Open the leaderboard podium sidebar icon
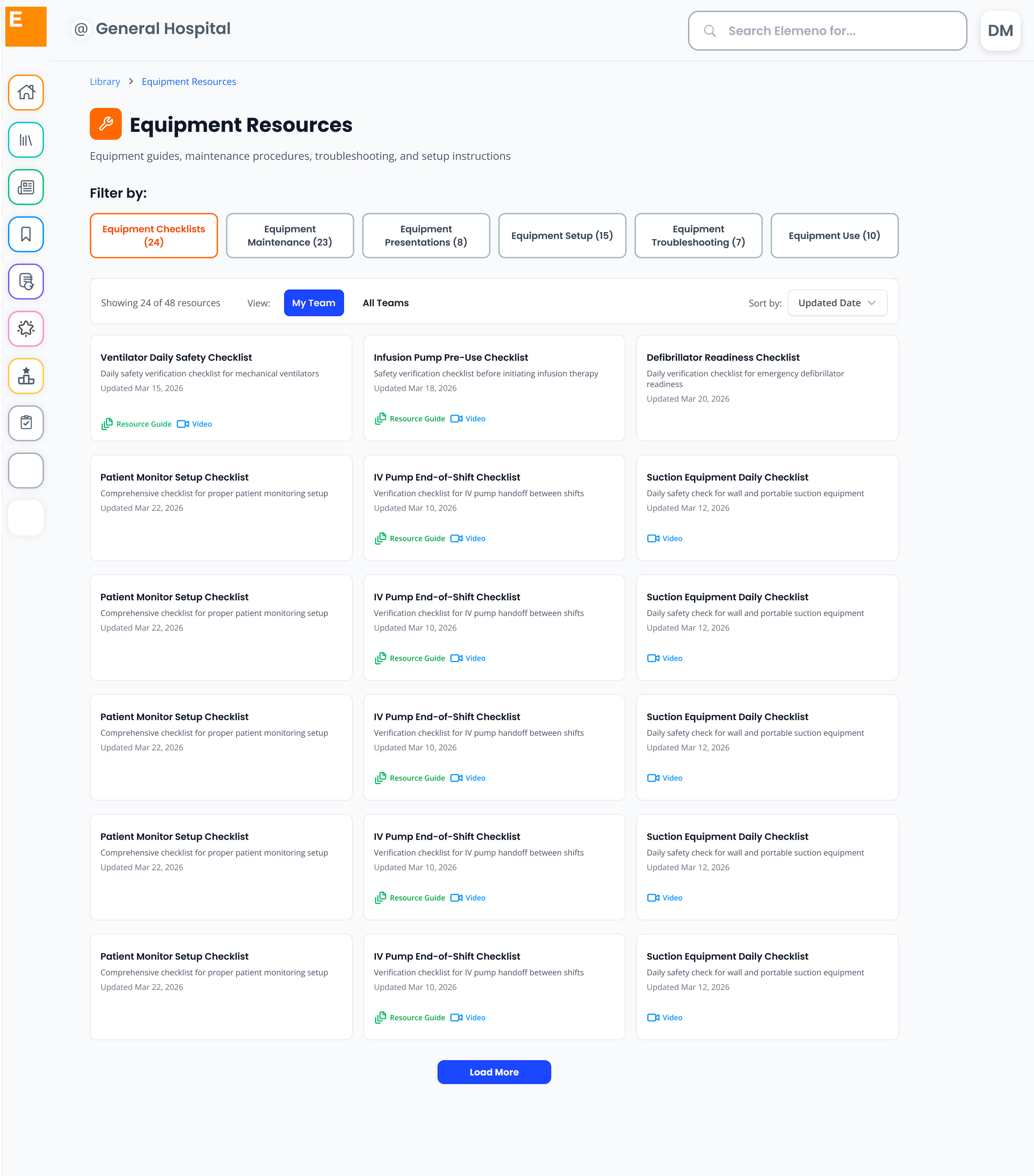The width and height of the screenshot is (1034, 1176). (26, 376)
